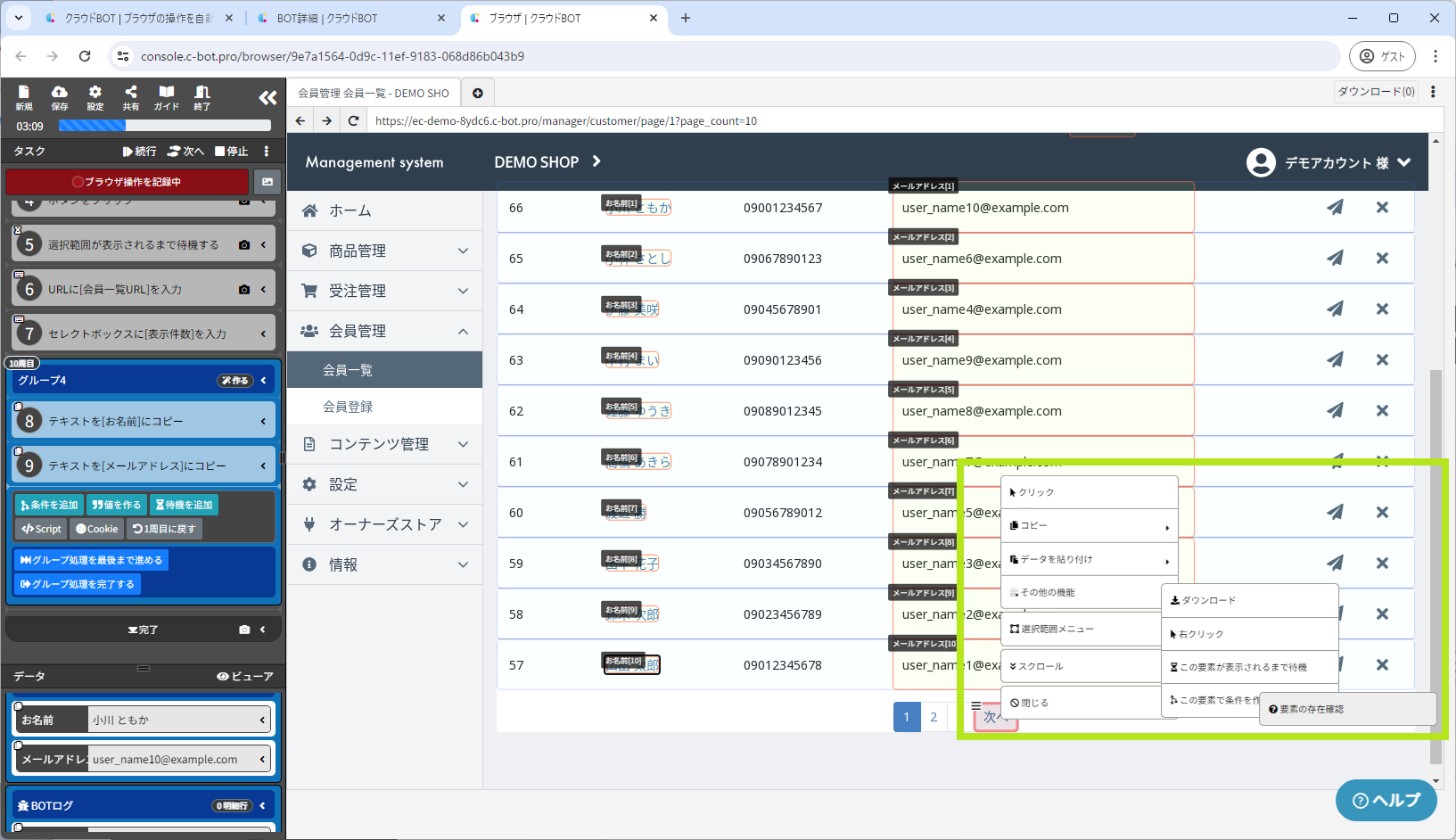The image size is (1456, 840).
Task: Collapse the left panel with the double-chevron icon
Action: (x=267, y=97)
